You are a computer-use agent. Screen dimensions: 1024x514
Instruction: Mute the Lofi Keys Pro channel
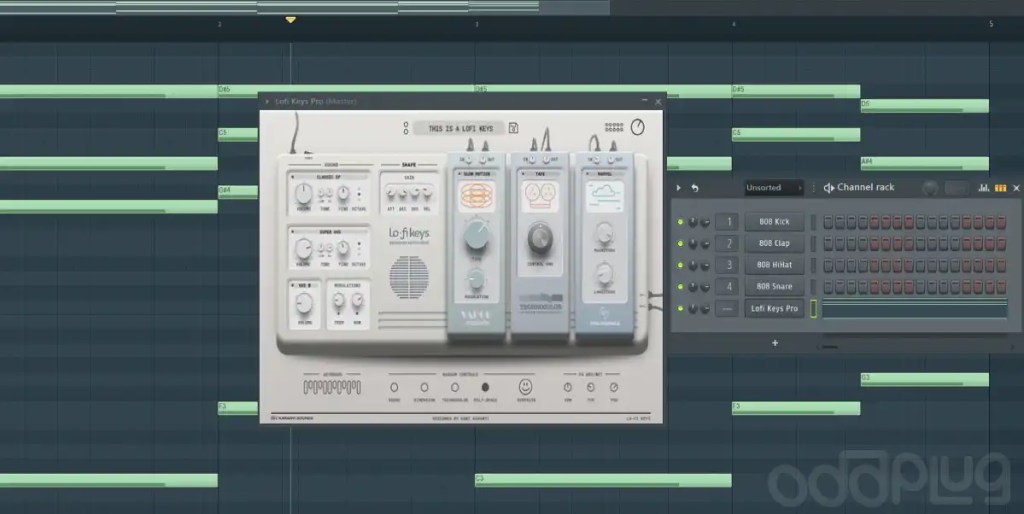[x=680, y=309]
